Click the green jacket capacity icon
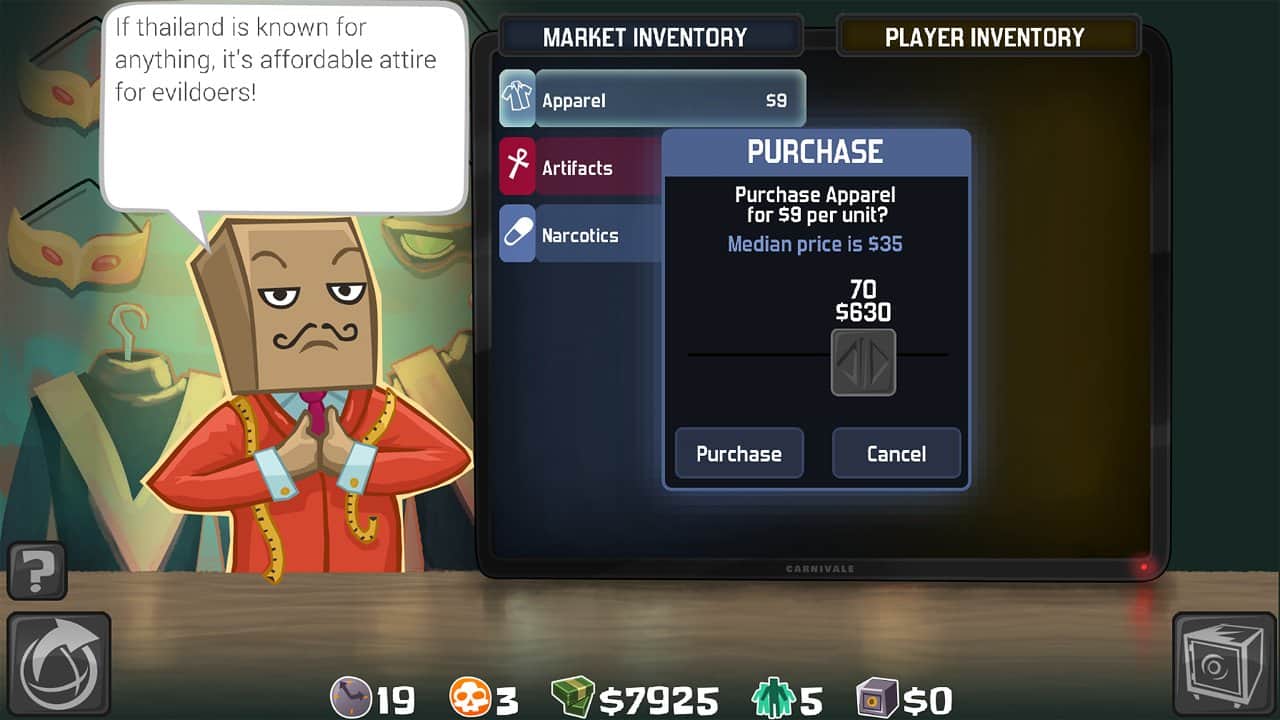 (x=773, y=698)
